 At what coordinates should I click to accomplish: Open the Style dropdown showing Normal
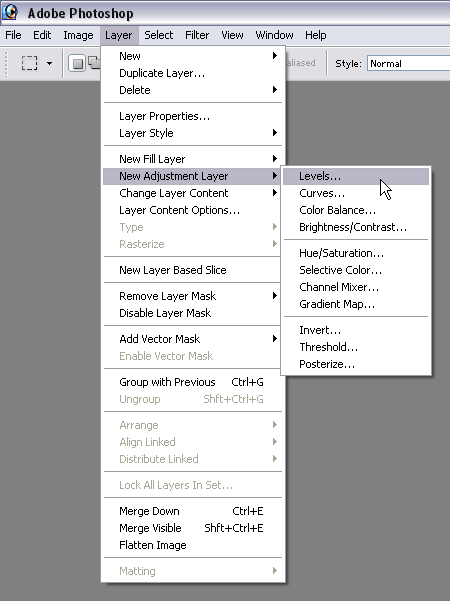pyautogui.click(x=409, y=63)
